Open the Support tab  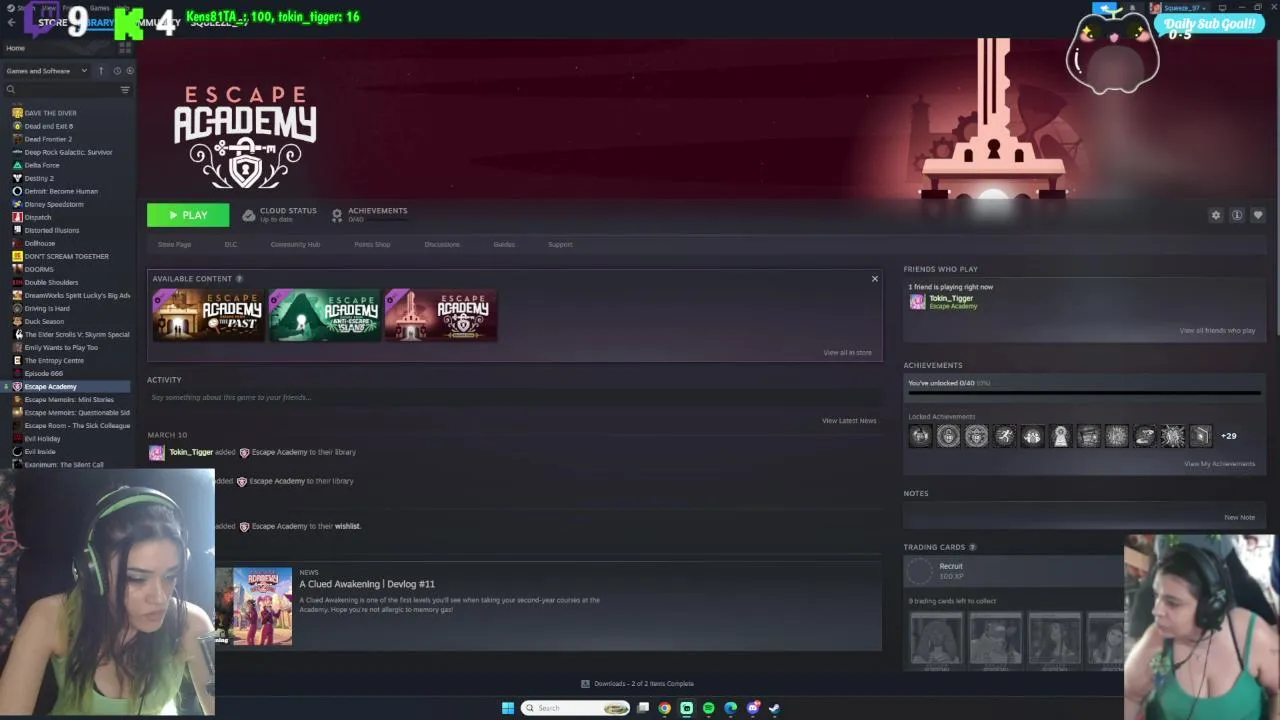560,244
